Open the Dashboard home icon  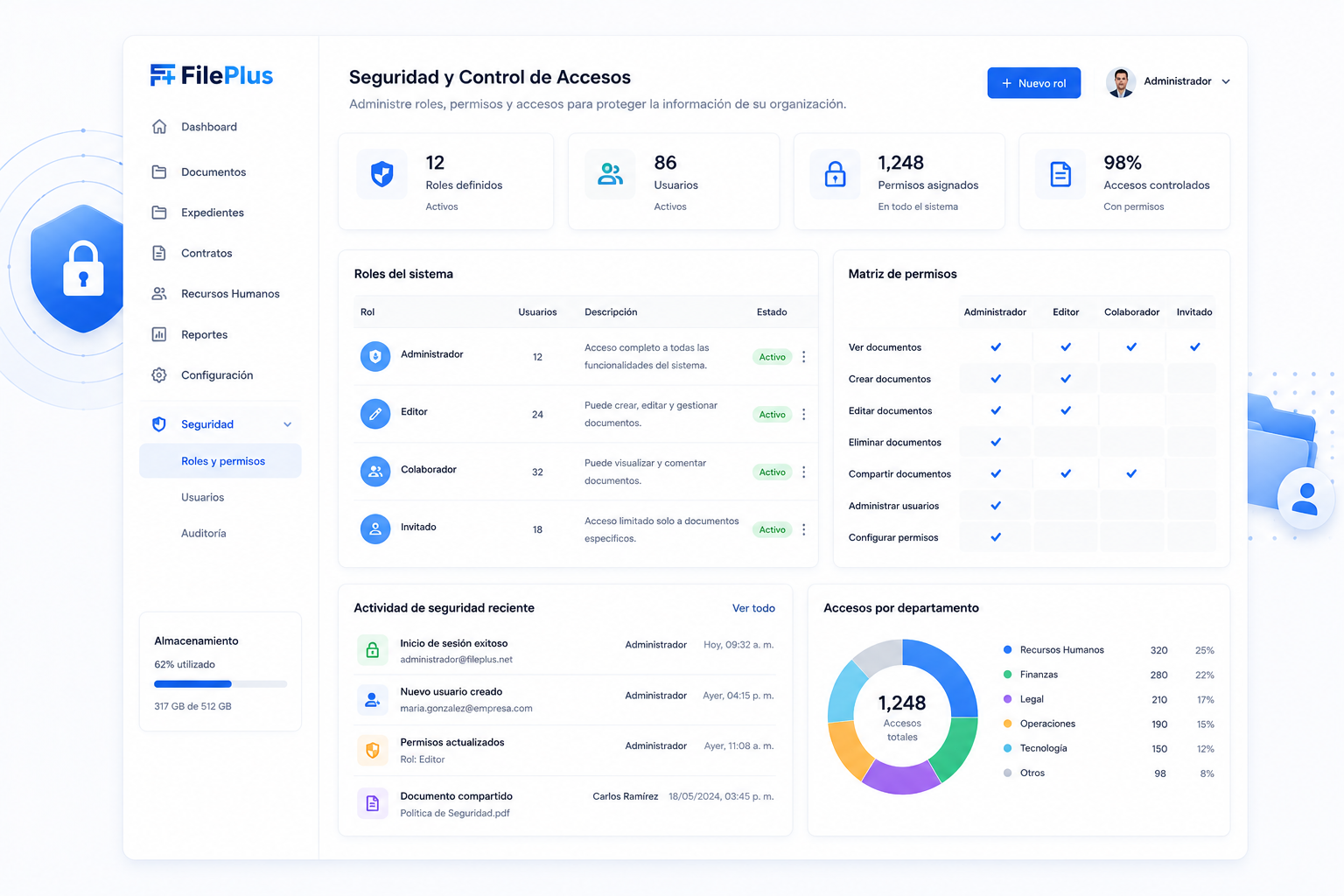[x=159, y=127]
